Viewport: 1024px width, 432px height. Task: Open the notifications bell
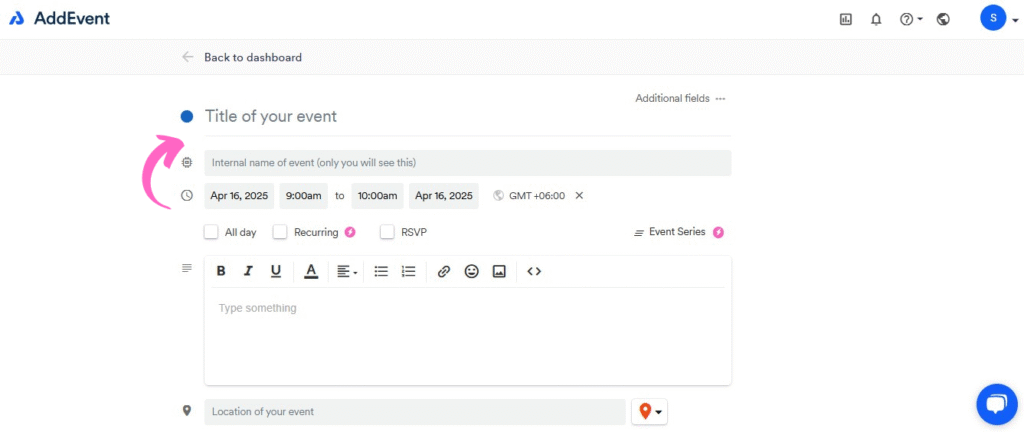coord(876,20)
